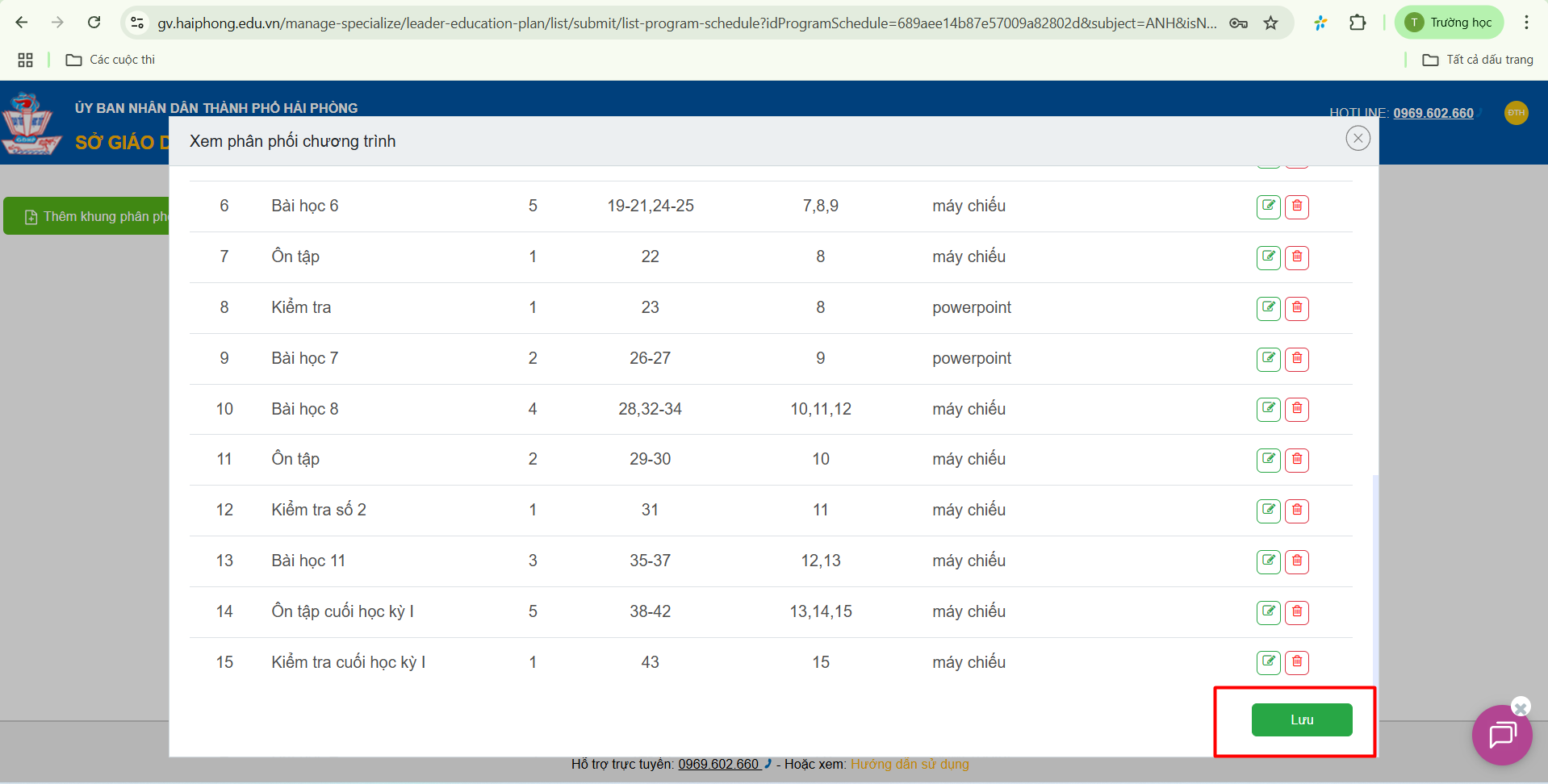The image size is (1548, 784).
Task: Edit the Bài học 6 row
Action: [x=1268, y=206]
